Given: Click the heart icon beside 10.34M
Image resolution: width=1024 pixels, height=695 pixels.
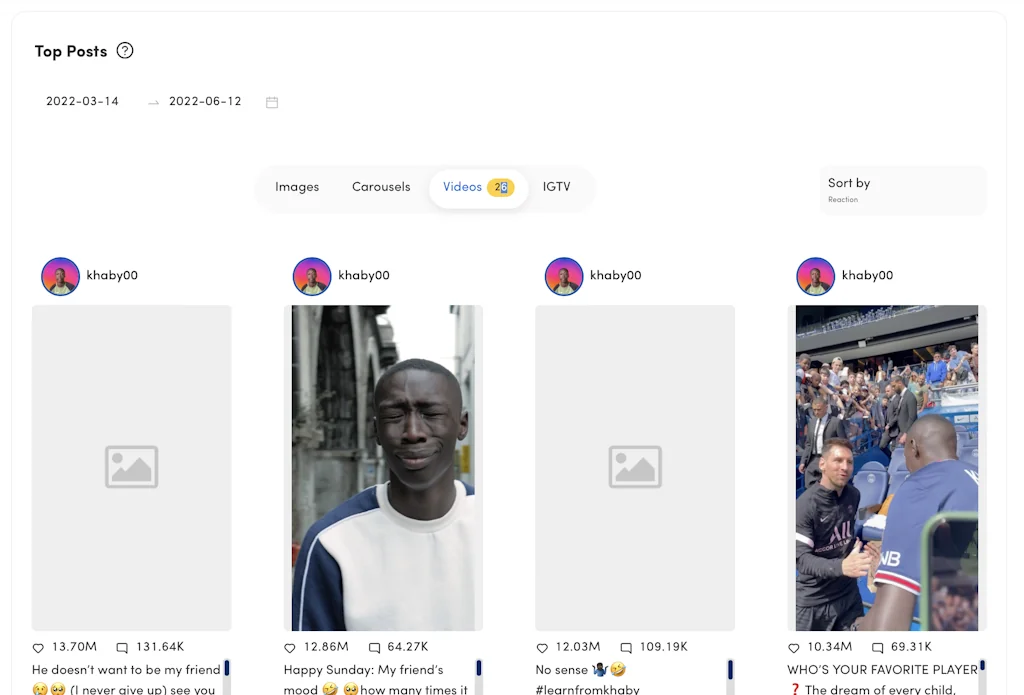Looking at the screenshot, I should tap(793, 648).
